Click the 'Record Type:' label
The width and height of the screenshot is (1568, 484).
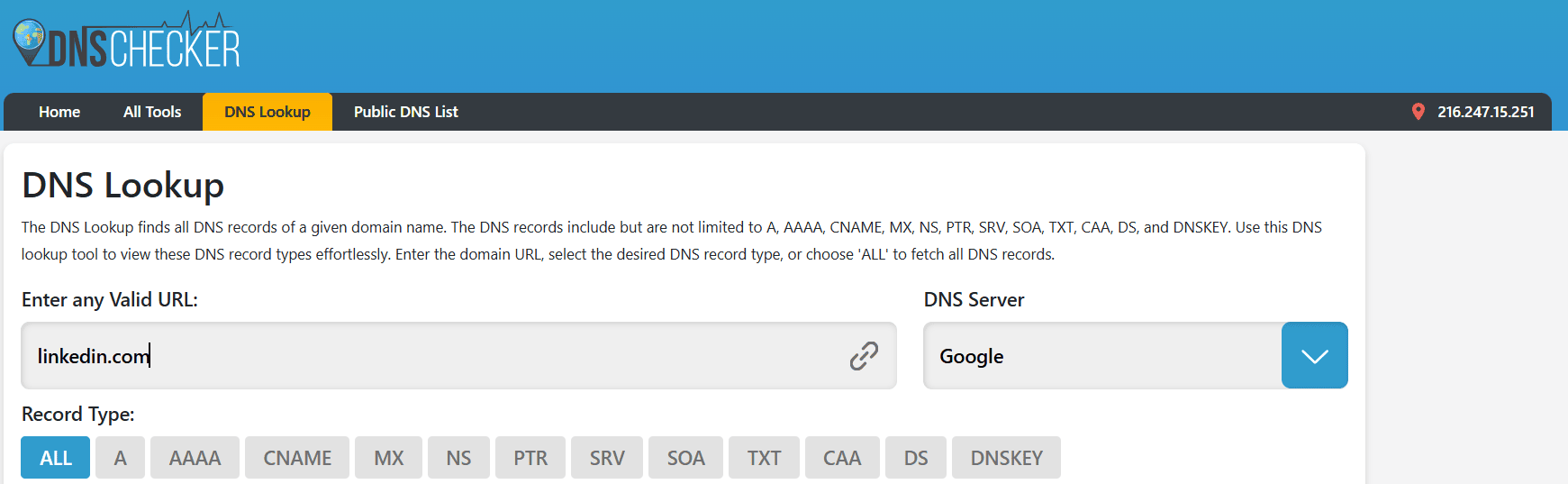pos(78,415)
